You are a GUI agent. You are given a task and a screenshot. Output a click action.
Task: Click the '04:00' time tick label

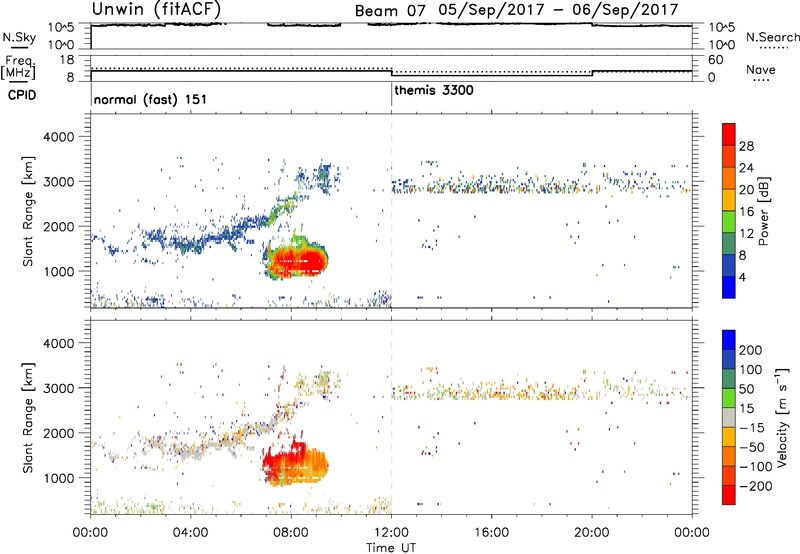pyautogui.click(x=190, y=533)
